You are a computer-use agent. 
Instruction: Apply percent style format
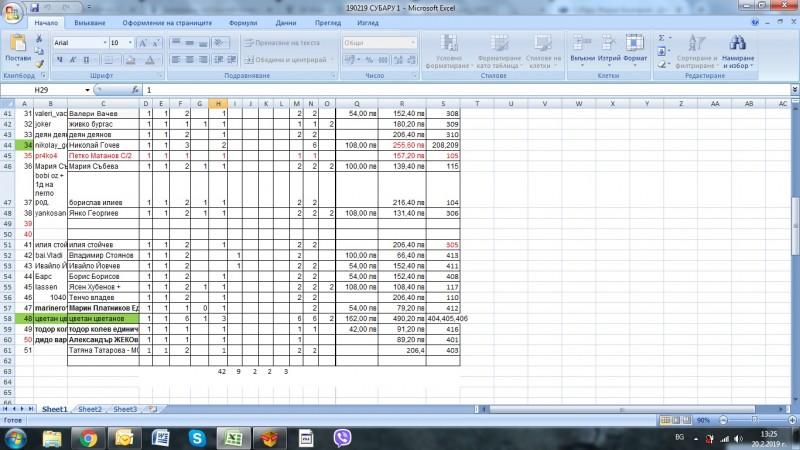coord(369,60)
